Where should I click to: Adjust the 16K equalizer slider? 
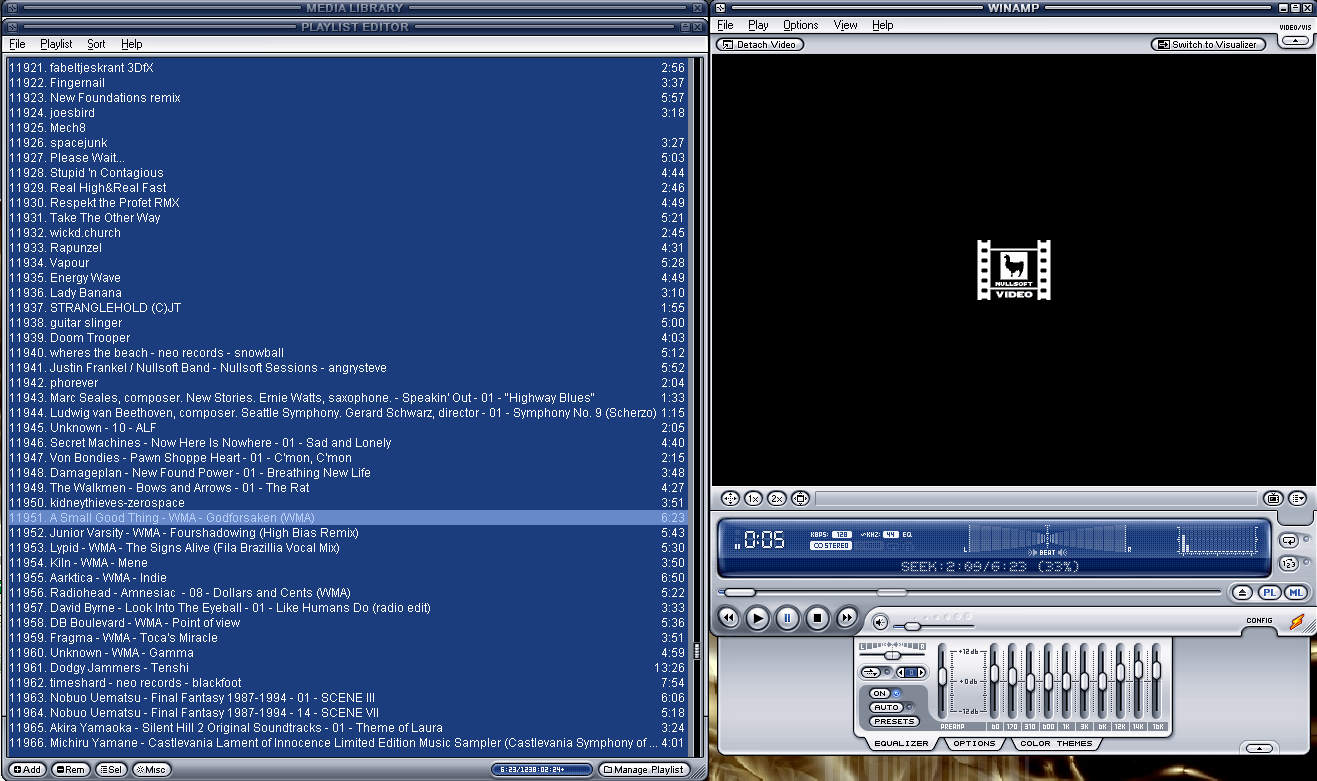click(1156, 681)
